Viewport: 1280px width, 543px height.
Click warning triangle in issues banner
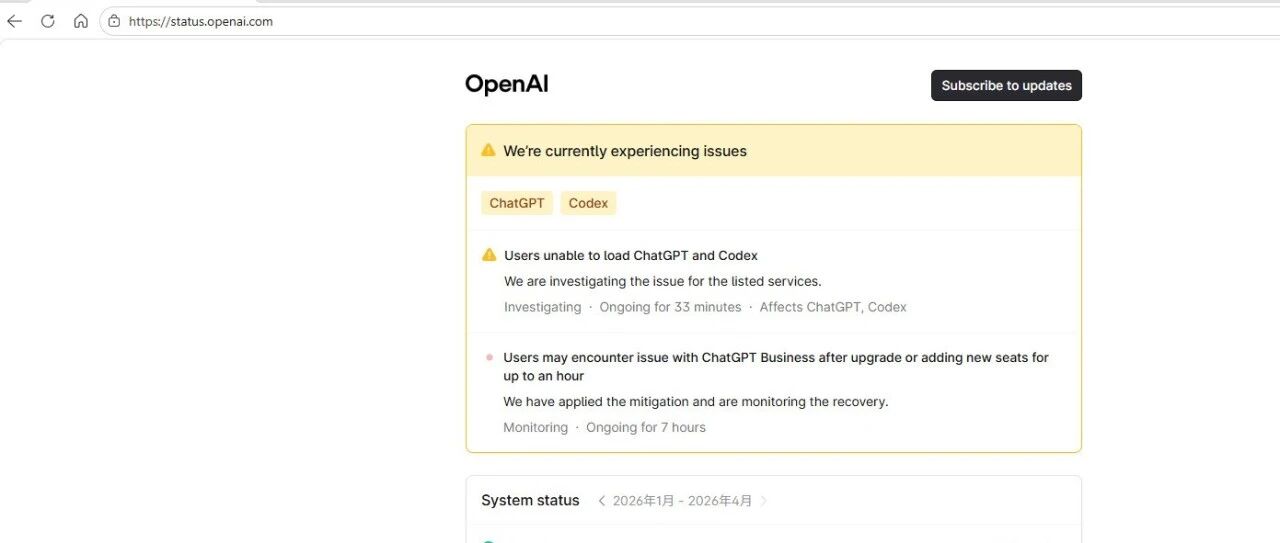(488, 150)
